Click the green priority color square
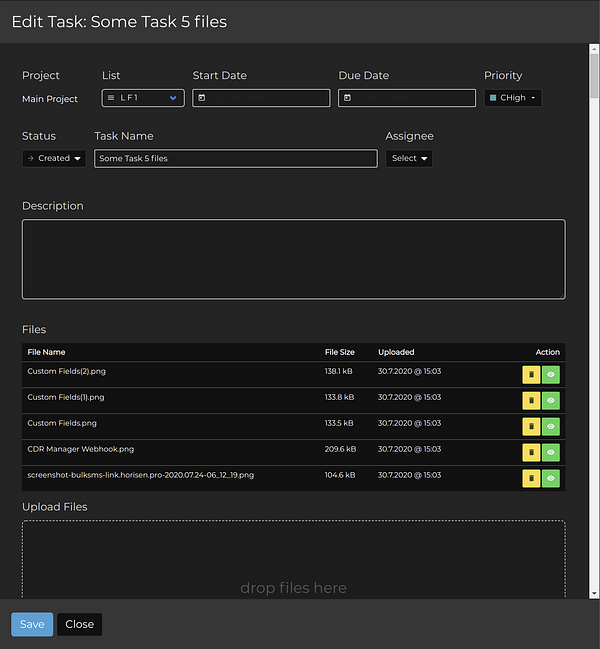Viewport: 600px width, 649px height. click(x=493, y=98)
